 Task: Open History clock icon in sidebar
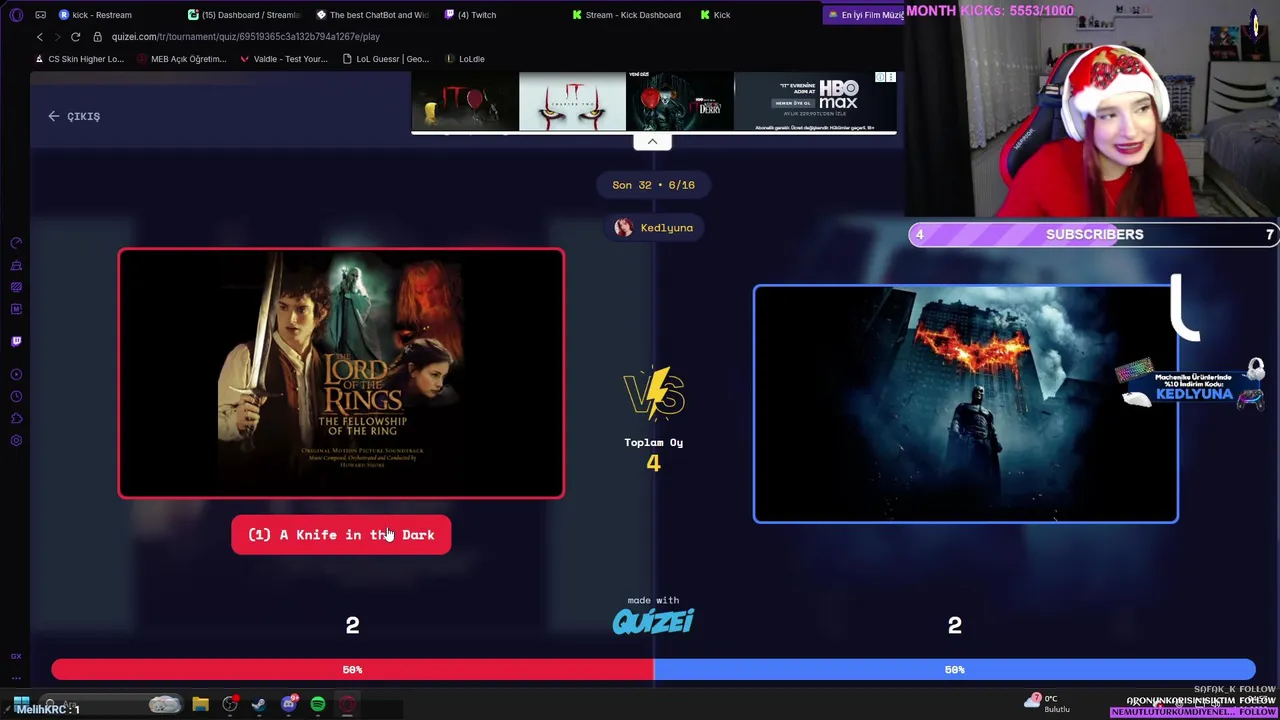[16, 396]
